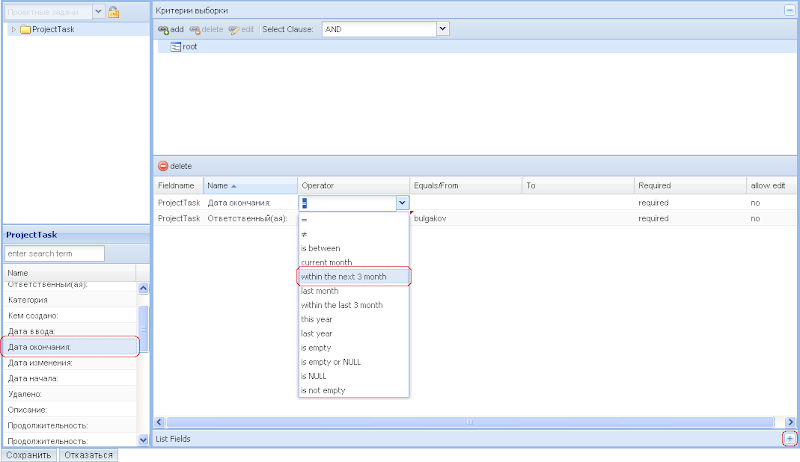Screen dimensions: 800x462
Task: Select 'Дата окончания:' in the field list
Action: 68,347
